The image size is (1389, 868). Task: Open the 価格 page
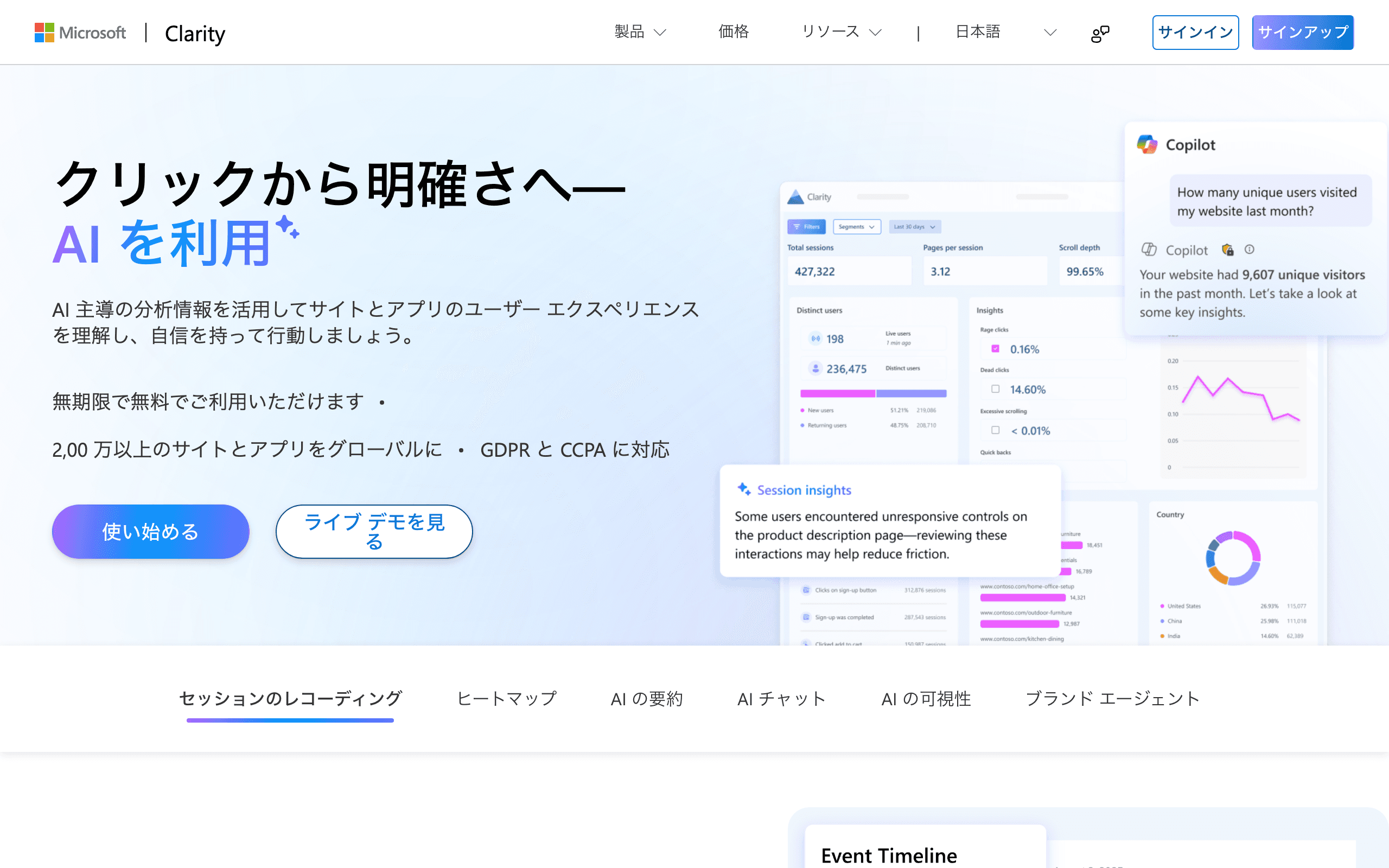[733, 31]
